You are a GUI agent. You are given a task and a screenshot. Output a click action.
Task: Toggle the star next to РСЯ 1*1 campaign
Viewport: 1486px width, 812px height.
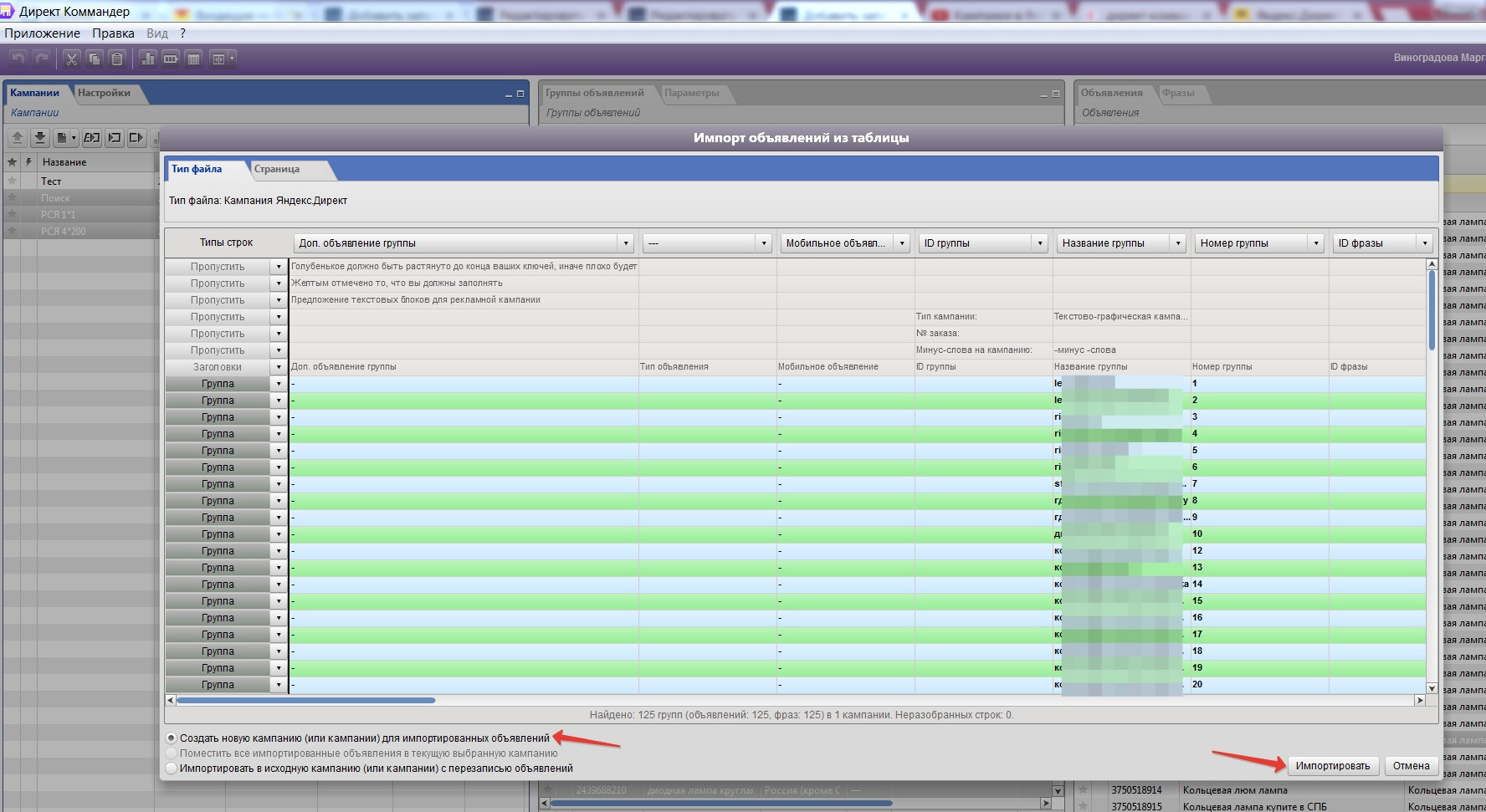pyautogui.click(x=12, y=215)
